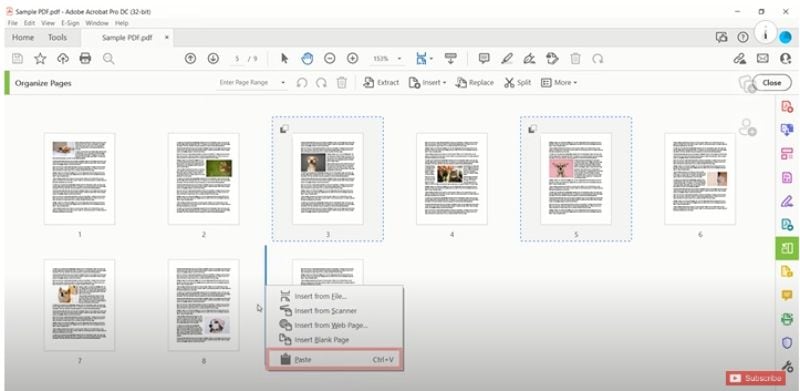800x391 pixels.
Task: Click the Print icon
Action: point(85,59)
